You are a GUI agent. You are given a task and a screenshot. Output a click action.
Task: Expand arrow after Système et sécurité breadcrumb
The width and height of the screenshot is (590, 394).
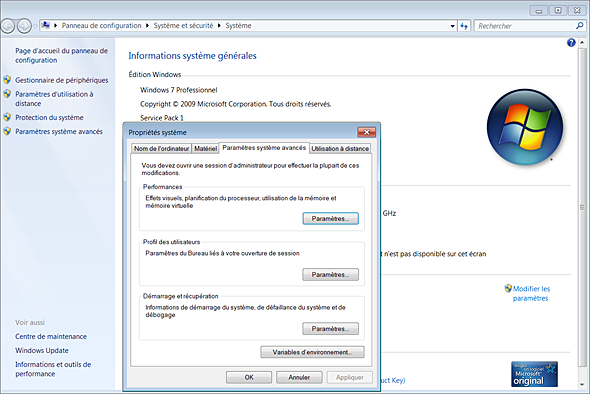click(x=219, y=26)
